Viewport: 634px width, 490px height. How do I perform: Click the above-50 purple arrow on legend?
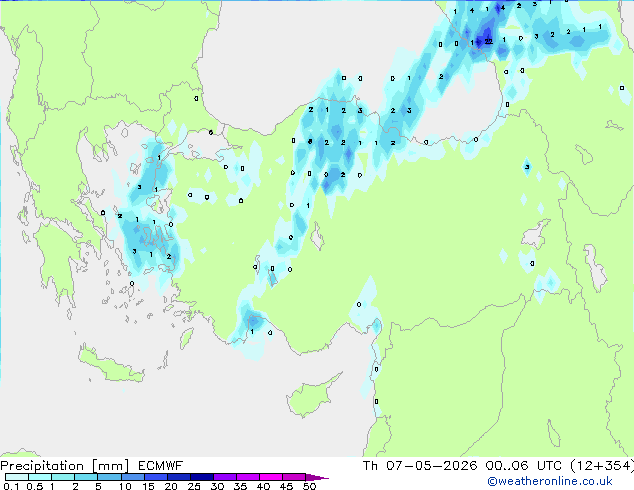[x=317, y=477]
